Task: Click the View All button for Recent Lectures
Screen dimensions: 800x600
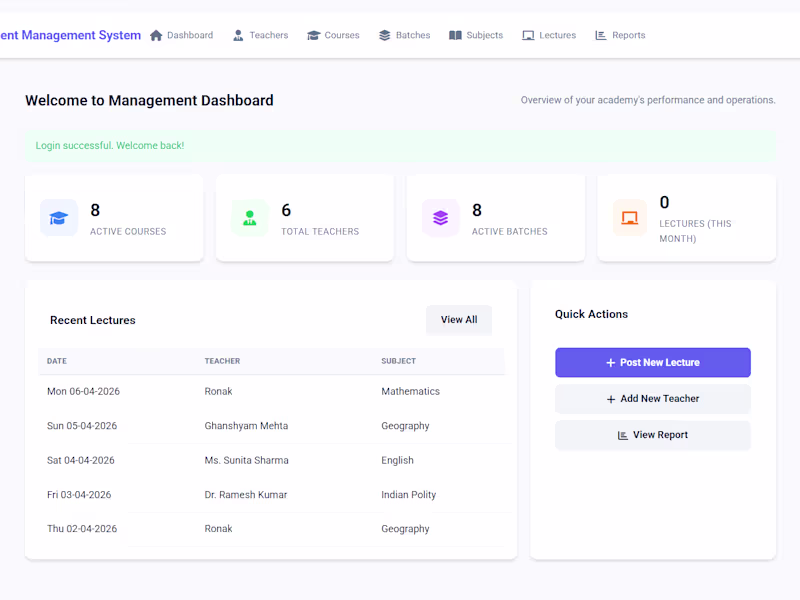Action: [x=459, y=320]
